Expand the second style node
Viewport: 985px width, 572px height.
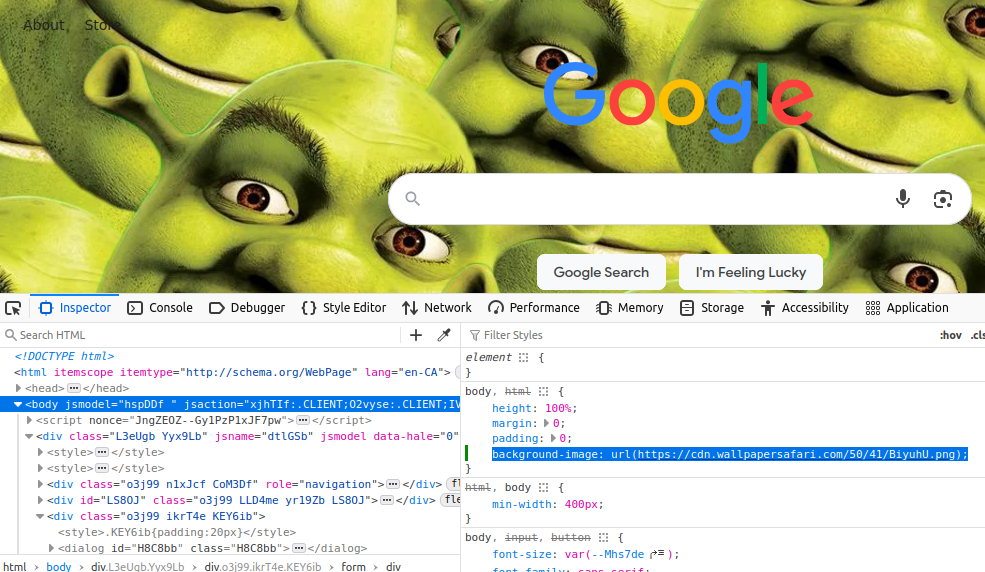(40, 468)
